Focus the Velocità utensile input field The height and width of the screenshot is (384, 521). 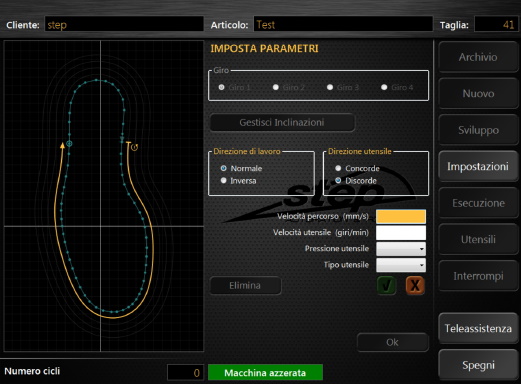tap(401, 233)
